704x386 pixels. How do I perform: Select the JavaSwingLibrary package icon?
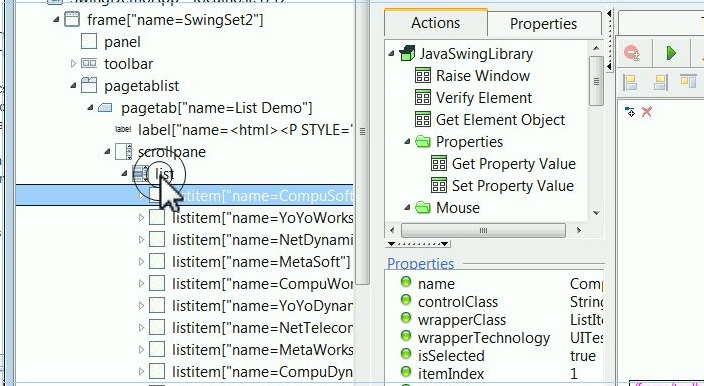407,53
